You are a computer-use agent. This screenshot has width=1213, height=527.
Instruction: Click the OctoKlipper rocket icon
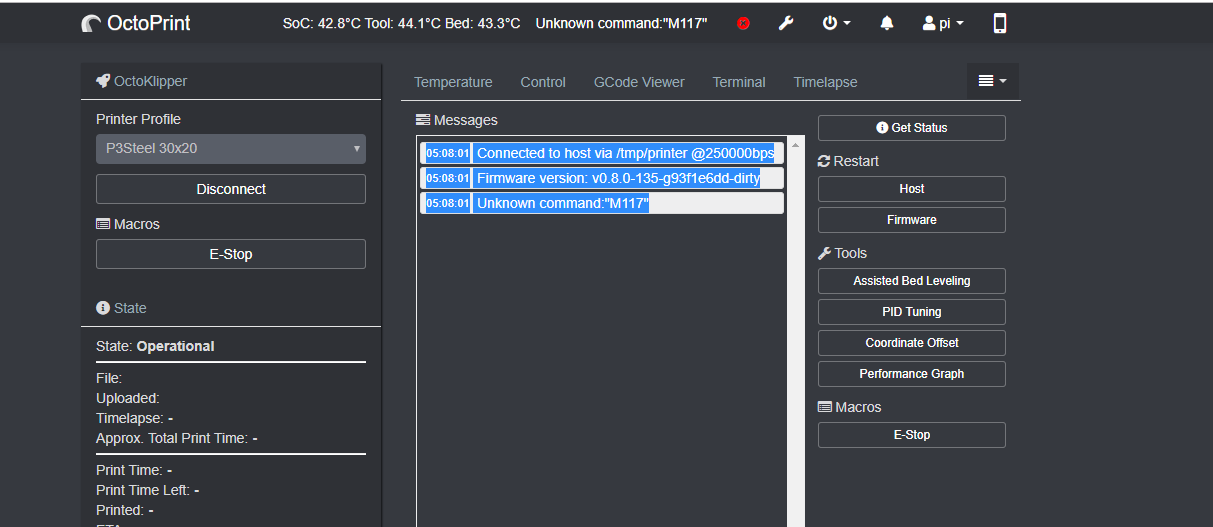[103, 81]
